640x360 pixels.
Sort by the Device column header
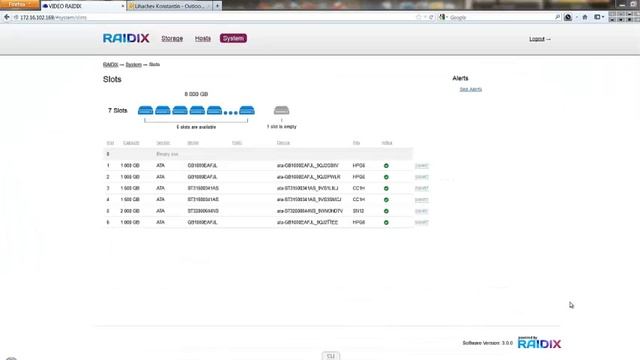283,143
